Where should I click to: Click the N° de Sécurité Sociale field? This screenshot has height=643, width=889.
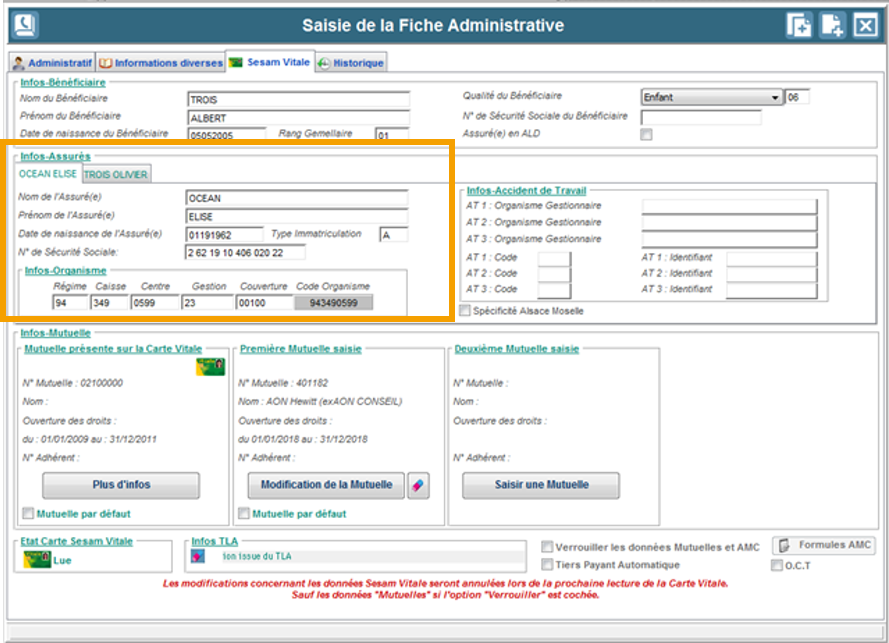246,253
